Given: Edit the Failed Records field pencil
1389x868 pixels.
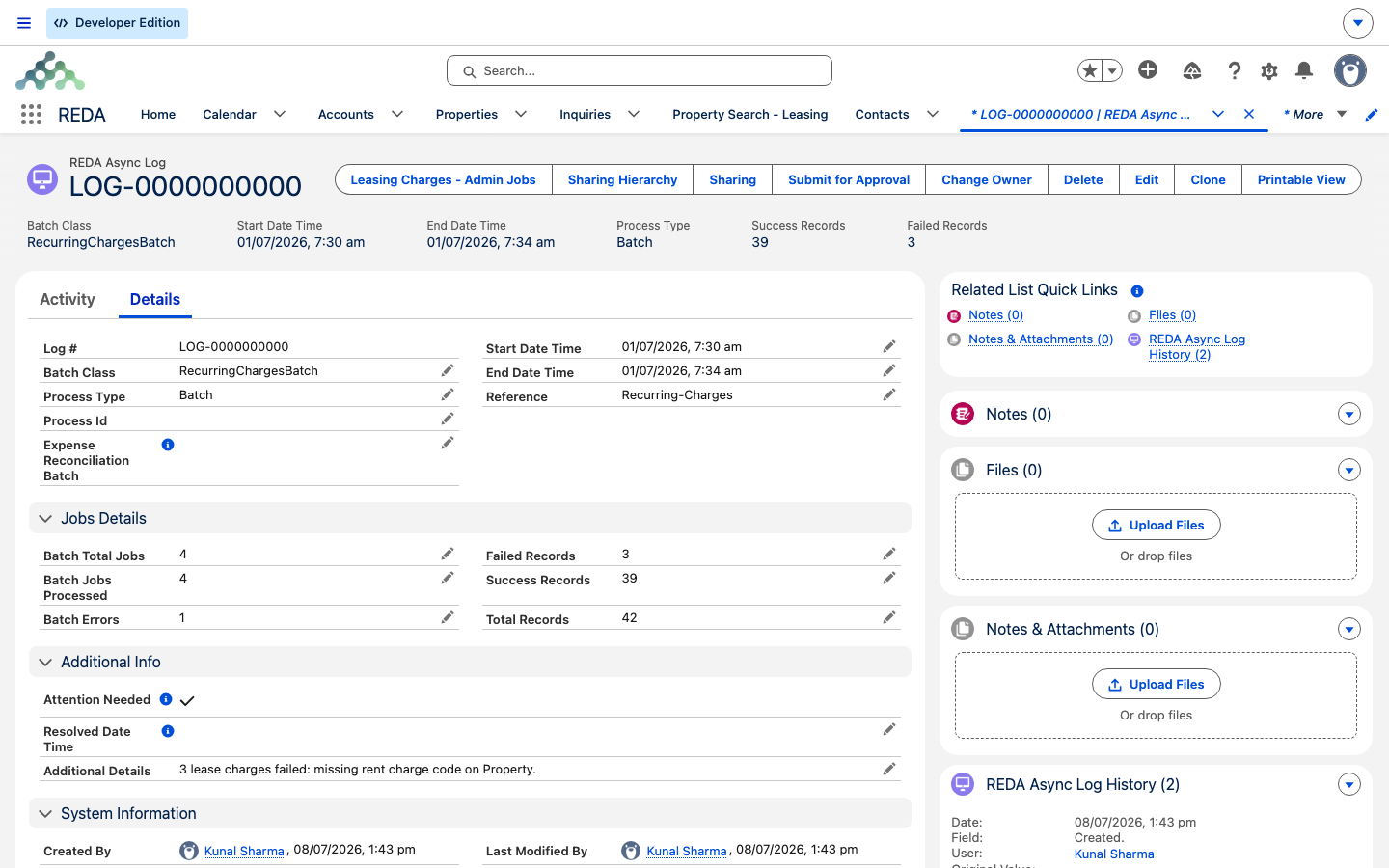Looking at the screenshot, I should tap(889, 555).
